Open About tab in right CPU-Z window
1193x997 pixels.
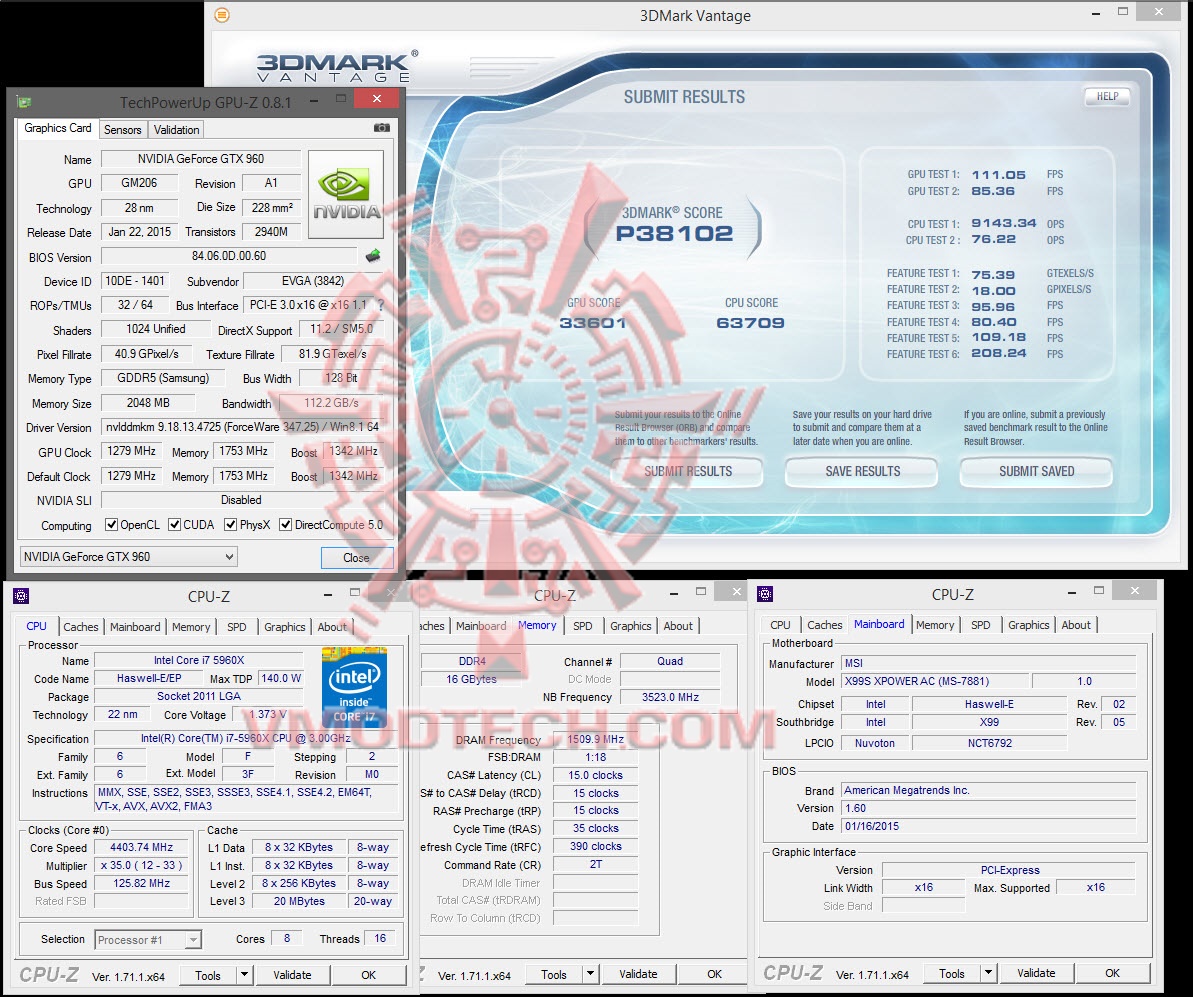[1076, 624]
